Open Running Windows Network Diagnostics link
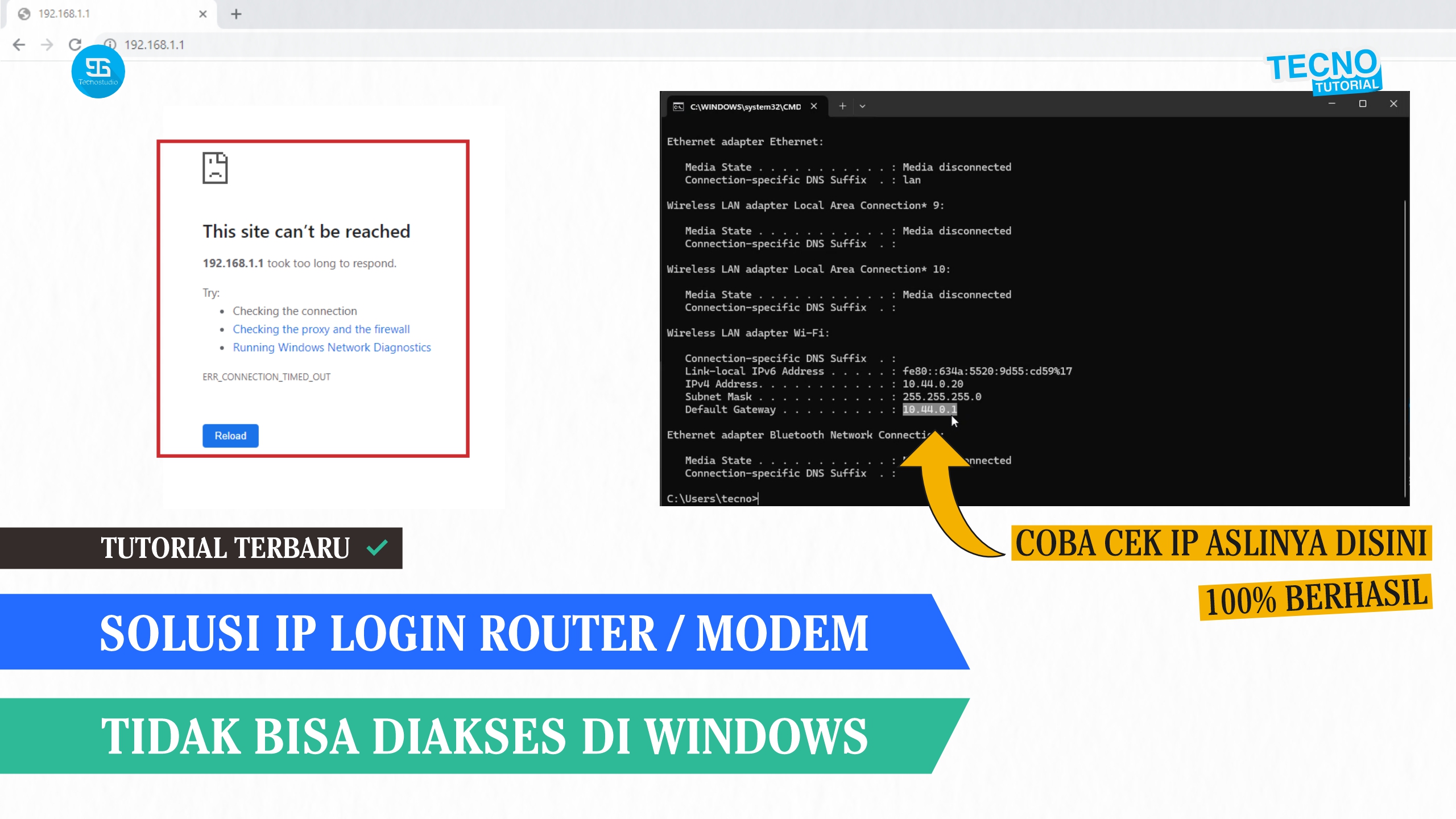 (x=332, y=348)
